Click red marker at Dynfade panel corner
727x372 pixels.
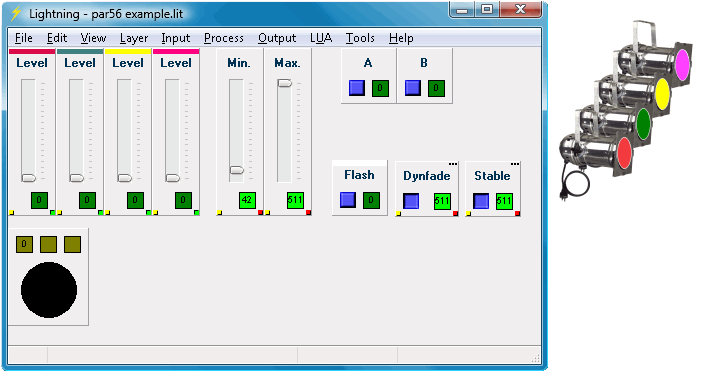[x=455, y=213]
